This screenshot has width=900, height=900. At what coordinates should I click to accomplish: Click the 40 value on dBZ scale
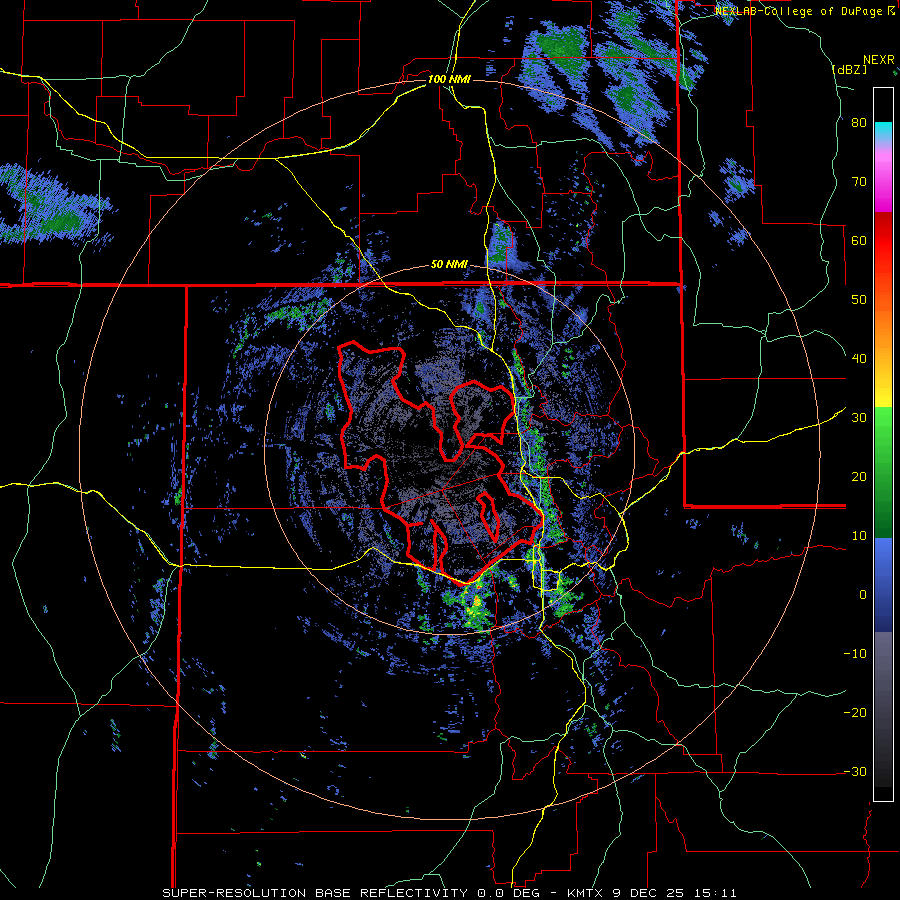[x=859, y=359]
